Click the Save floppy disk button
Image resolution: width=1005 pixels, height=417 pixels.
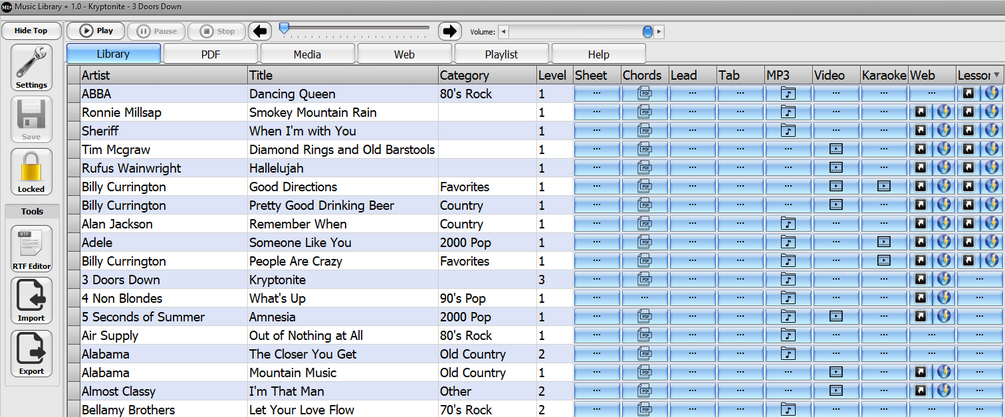pyautogui.click(x=31, y=120)
